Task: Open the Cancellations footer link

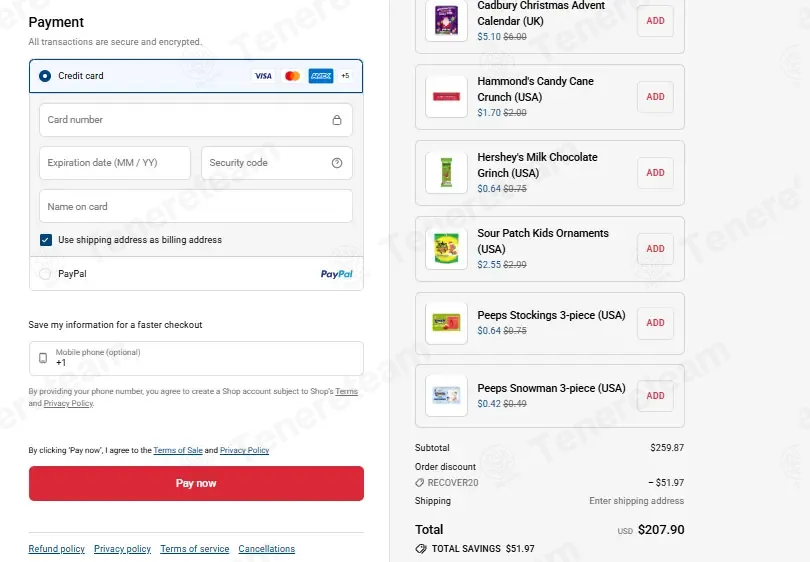Action: (x=267, y=549)
